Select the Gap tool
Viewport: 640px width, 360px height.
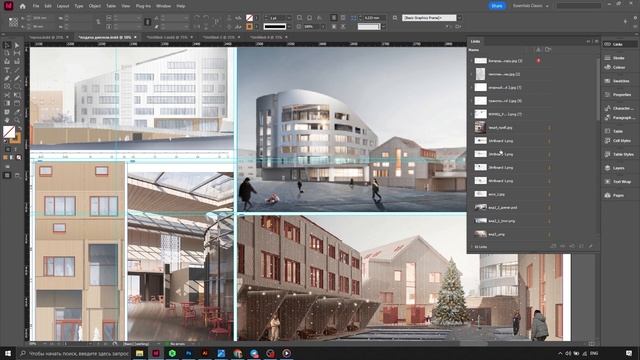click(17, 53)
